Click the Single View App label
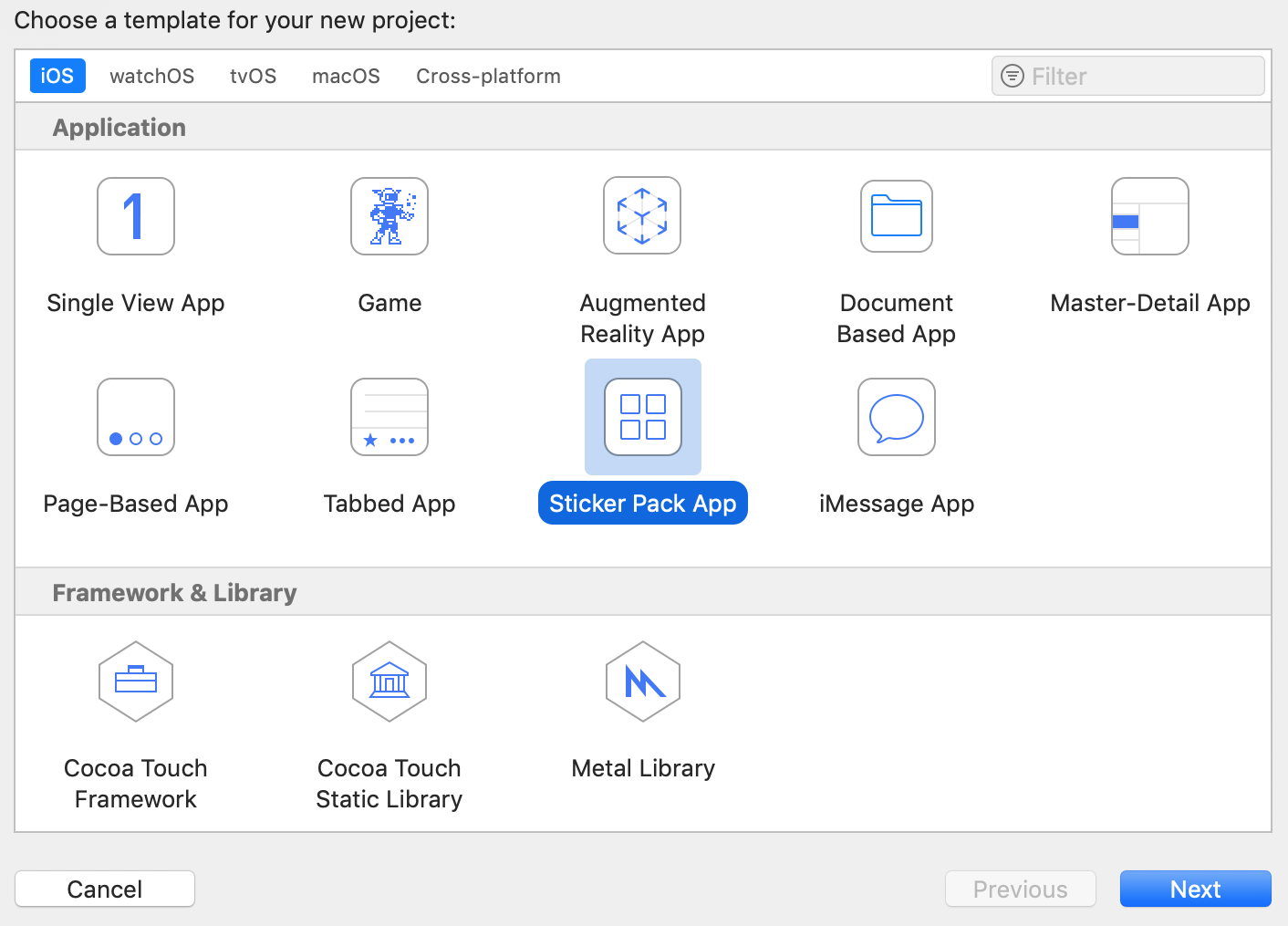The image size is (1288, 926). (x=136, y=303)
